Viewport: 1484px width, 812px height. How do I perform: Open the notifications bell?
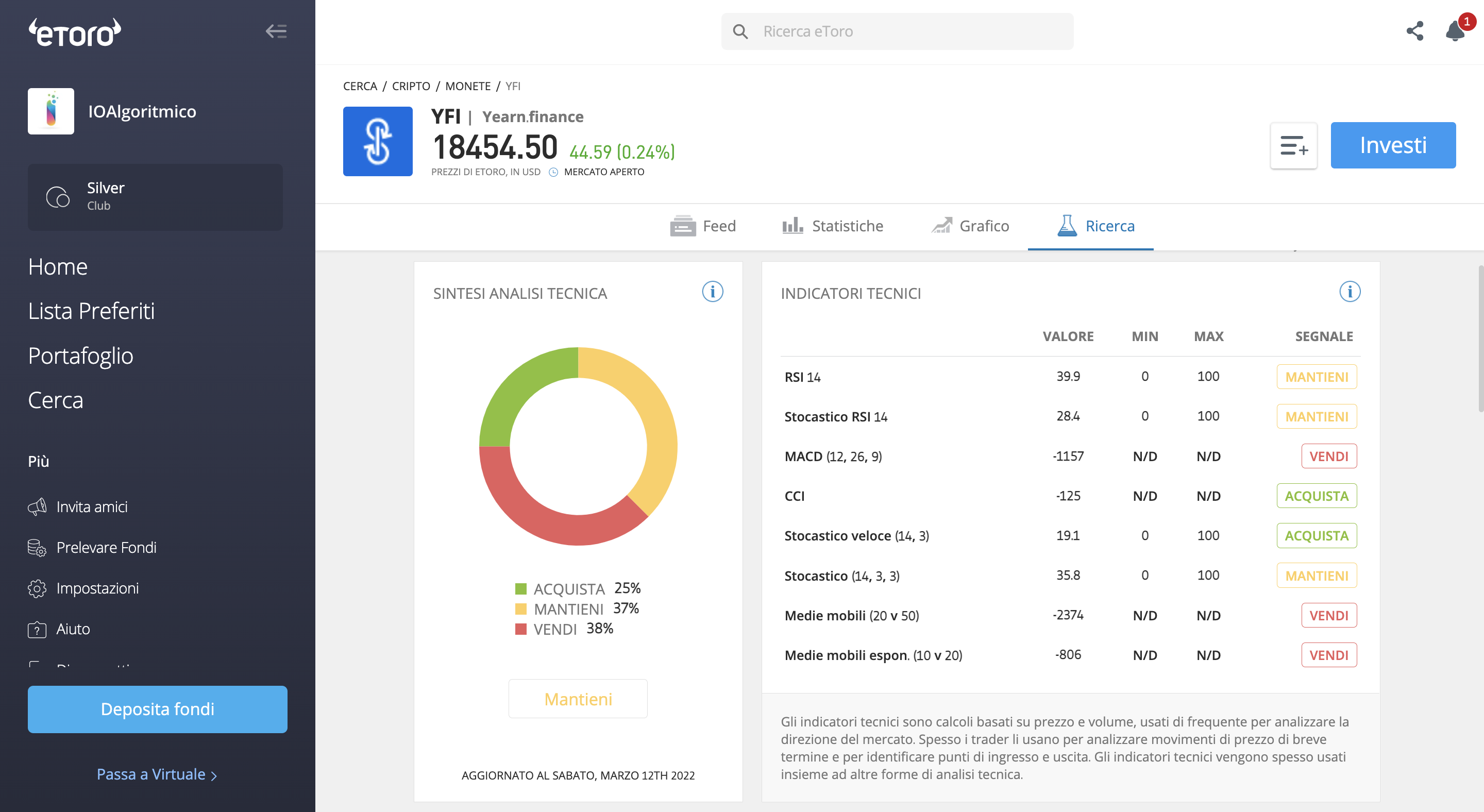1456,31
